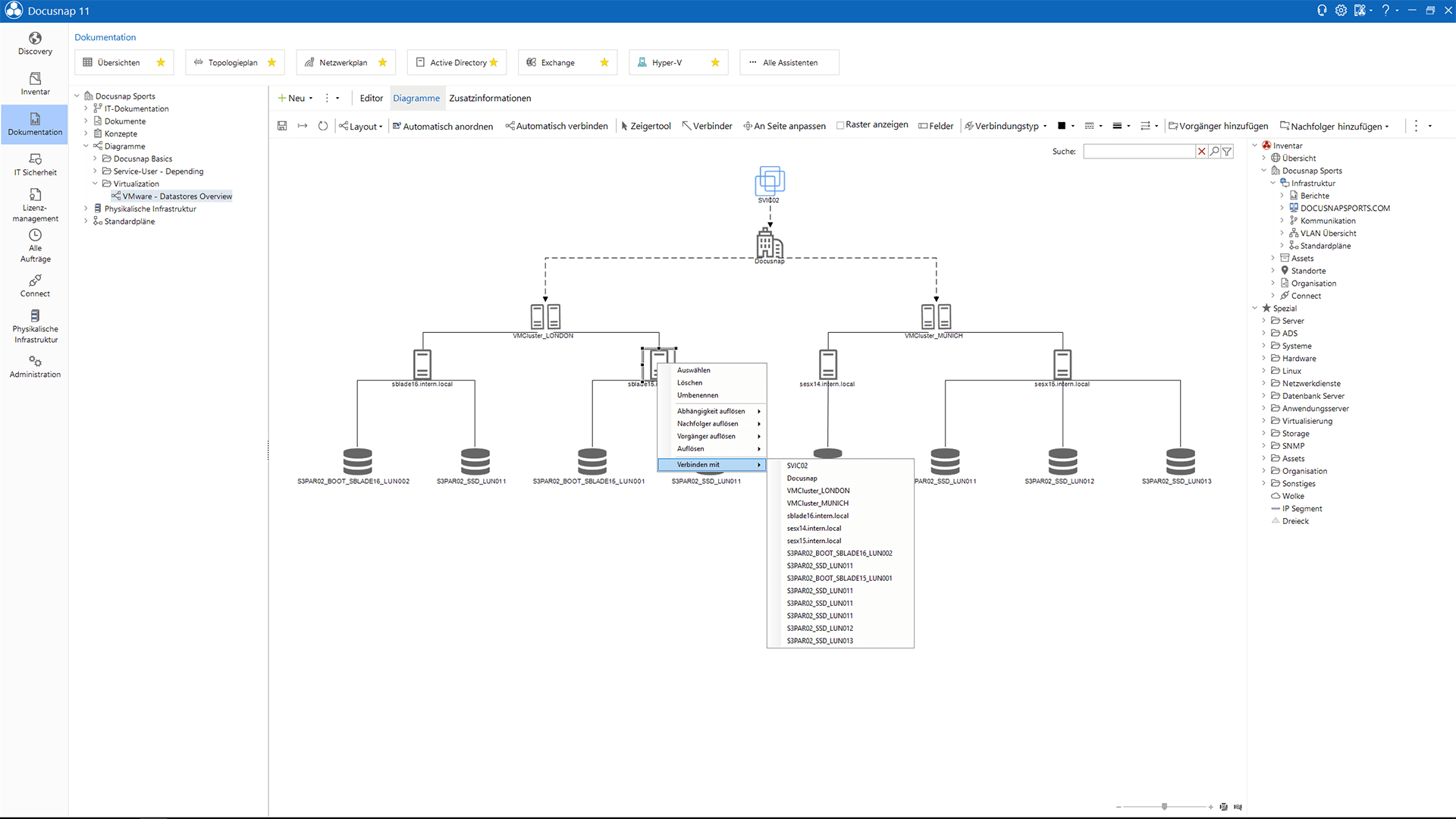This screenshot has width=1456, height=819.
Task: Toggle favorite star on Exchange
Action: tap(604, 62)
